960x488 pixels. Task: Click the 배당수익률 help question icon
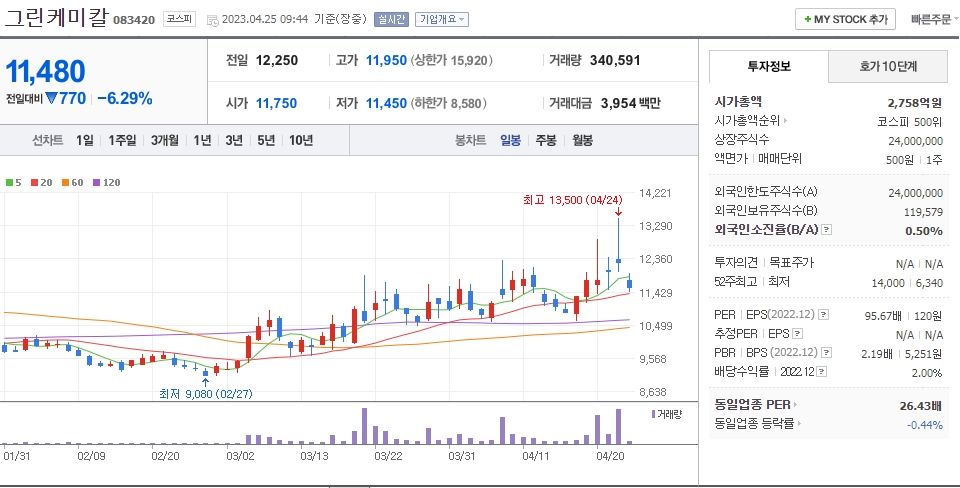(821, 372)
